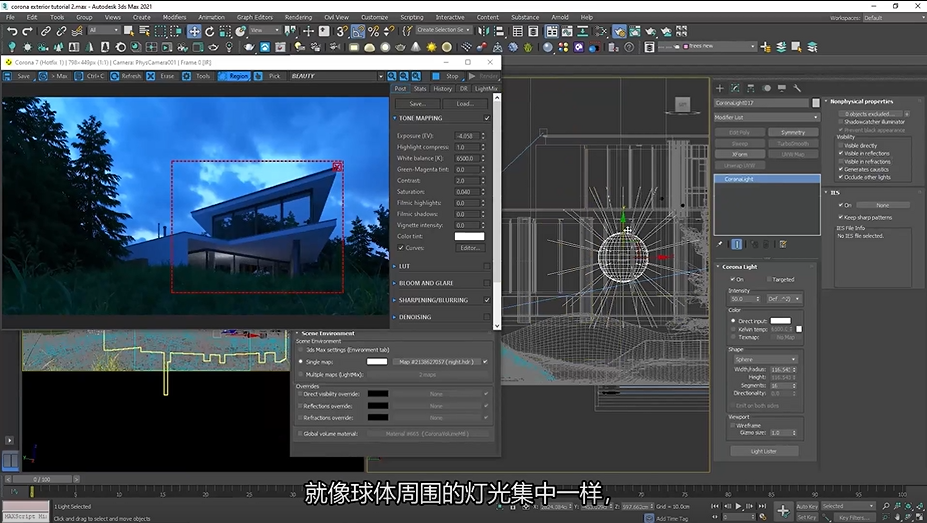Click the Redo arrow icon

(x=27, y=31)
